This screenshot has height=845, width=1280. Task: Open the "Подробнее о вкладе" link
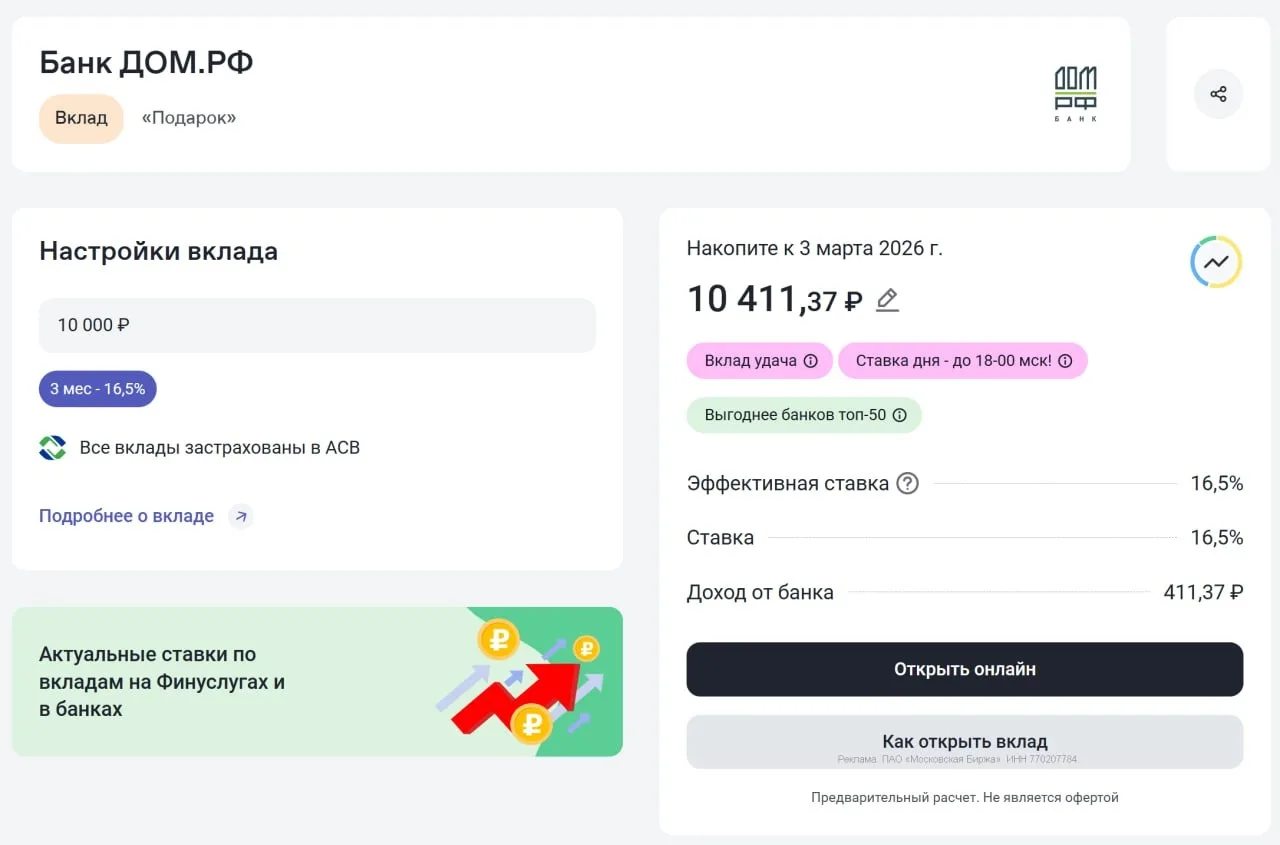(x=126, y=516)
